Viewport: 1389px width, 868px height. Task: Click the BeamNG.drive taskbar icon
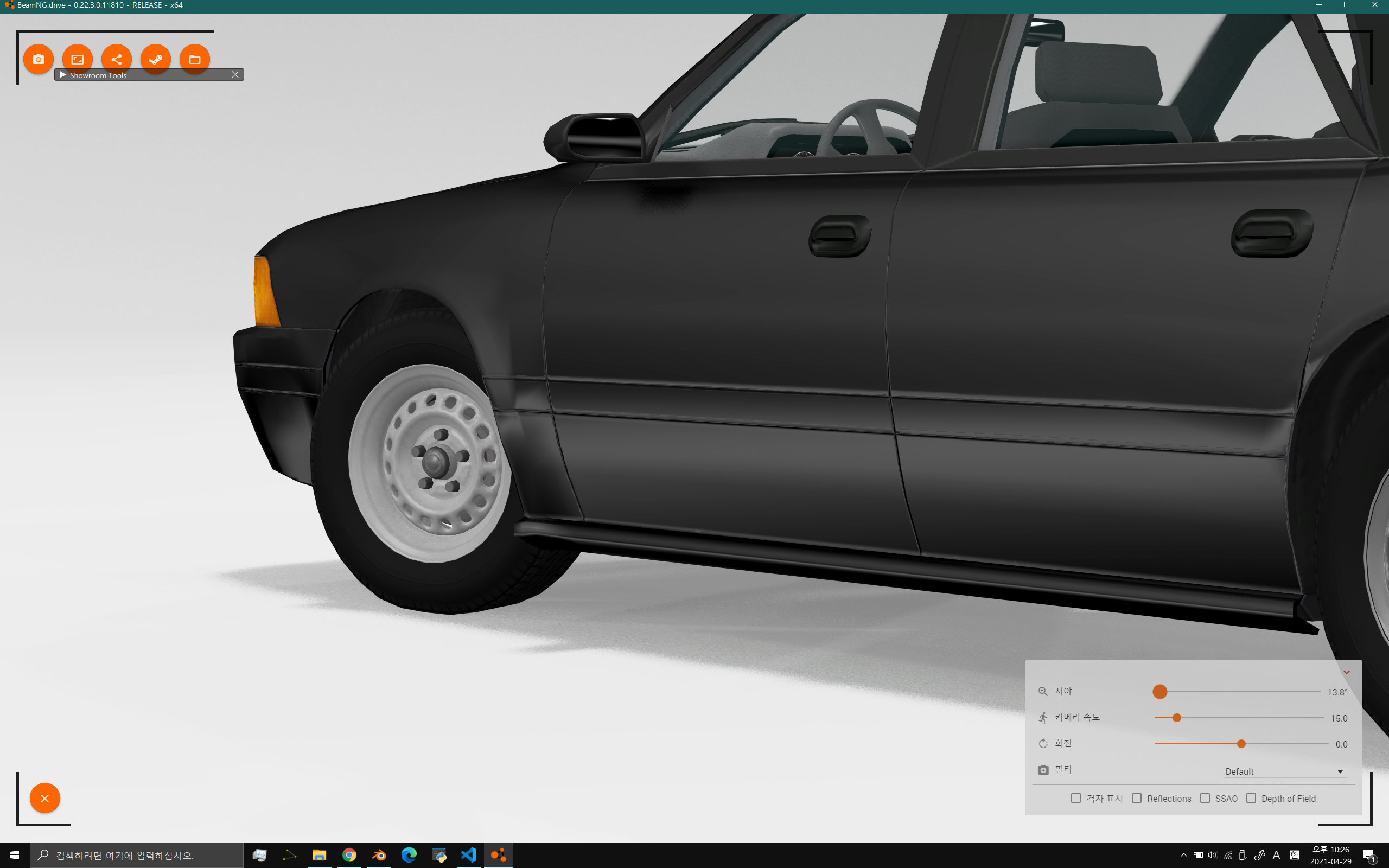pyautogui.click(x=498, y=855)
